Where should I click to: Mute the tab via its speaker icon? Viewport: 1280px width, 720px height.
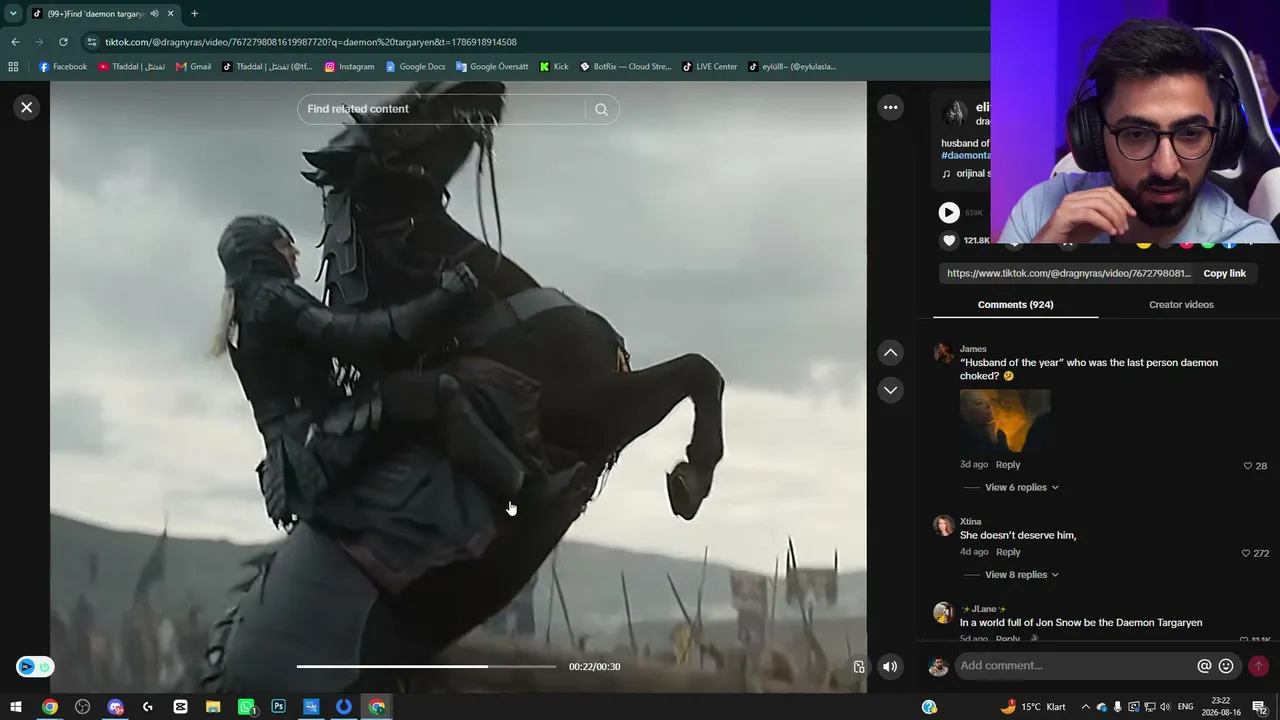[154, 14]
